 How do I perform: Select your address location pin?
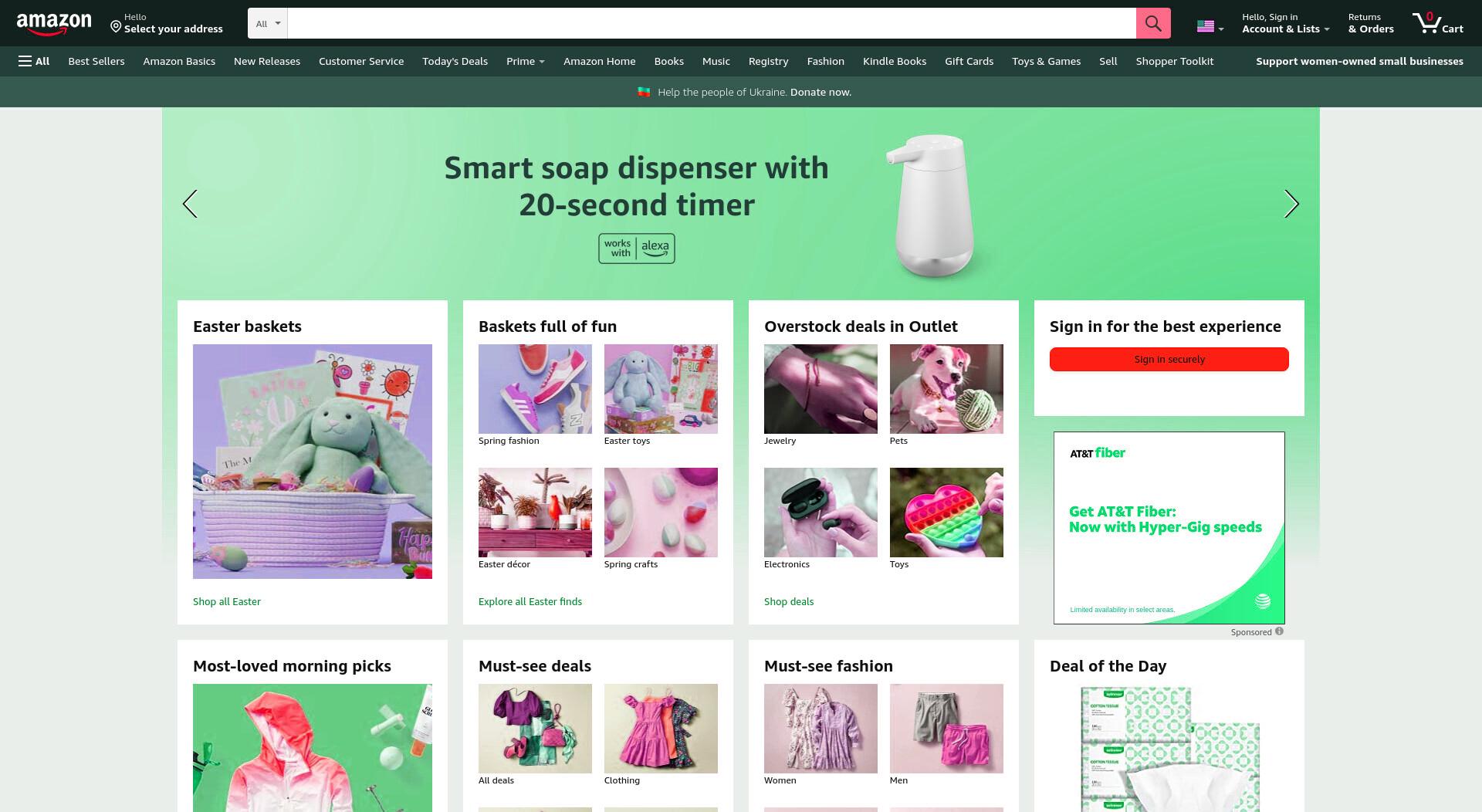coord(116,27)
